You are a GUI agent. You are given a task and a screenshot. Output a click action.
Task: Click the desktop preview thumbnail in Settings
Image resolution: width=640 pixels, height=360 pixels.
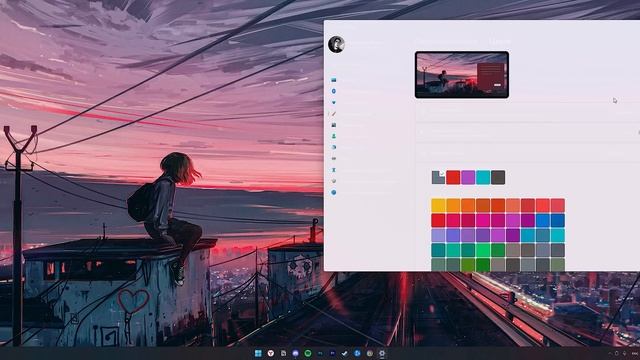(x=462, y=75)
